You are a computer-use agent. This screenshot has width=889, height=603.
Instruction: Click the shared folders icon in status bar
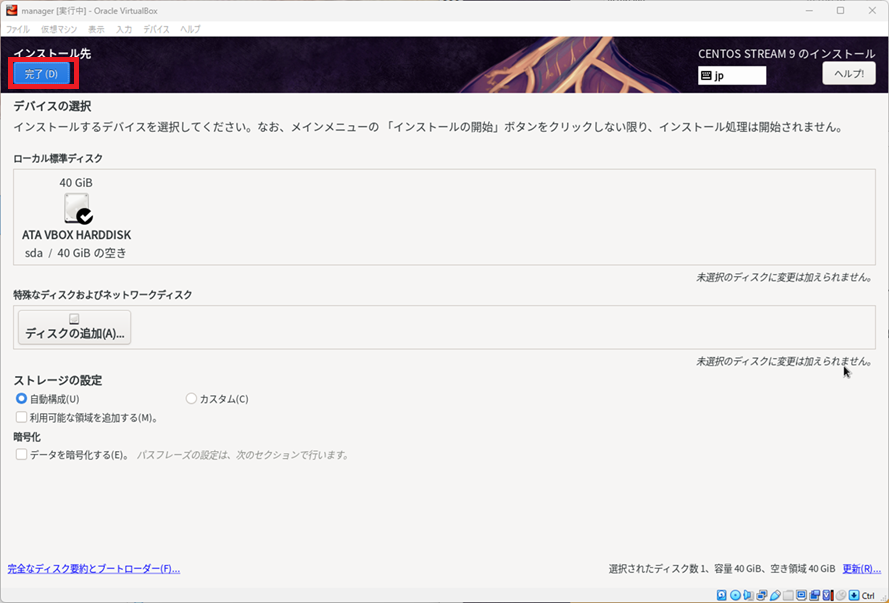tap(788, 595)
